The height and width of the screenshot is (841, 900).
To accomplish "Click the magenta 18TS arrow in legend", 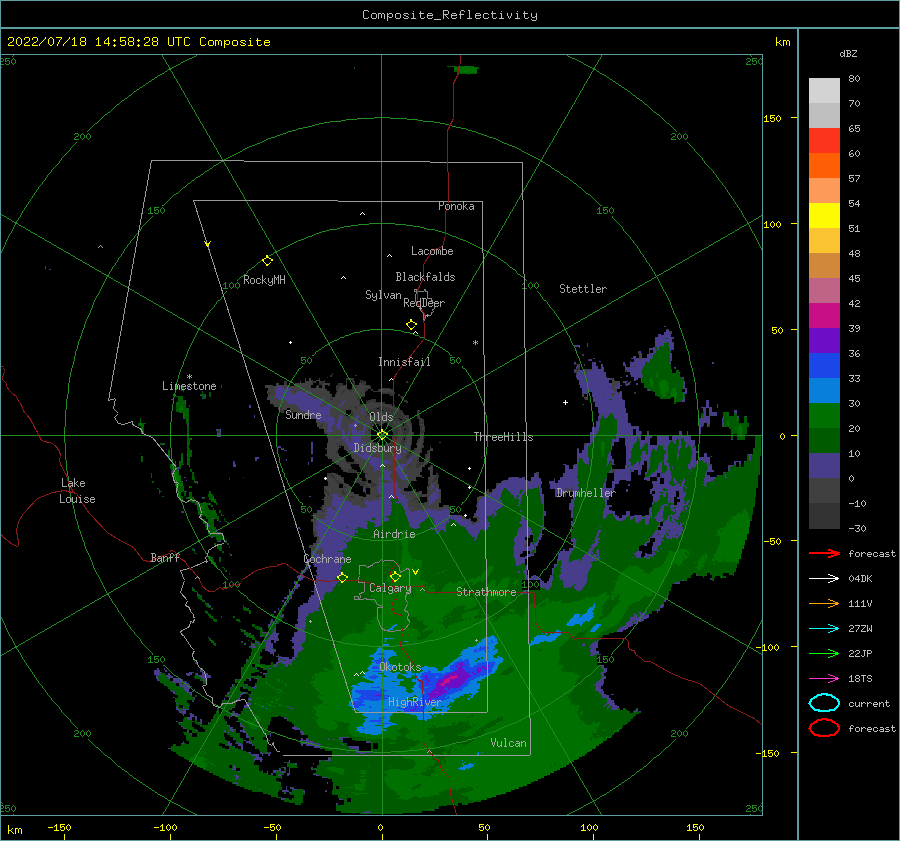I will click(824, 679).
